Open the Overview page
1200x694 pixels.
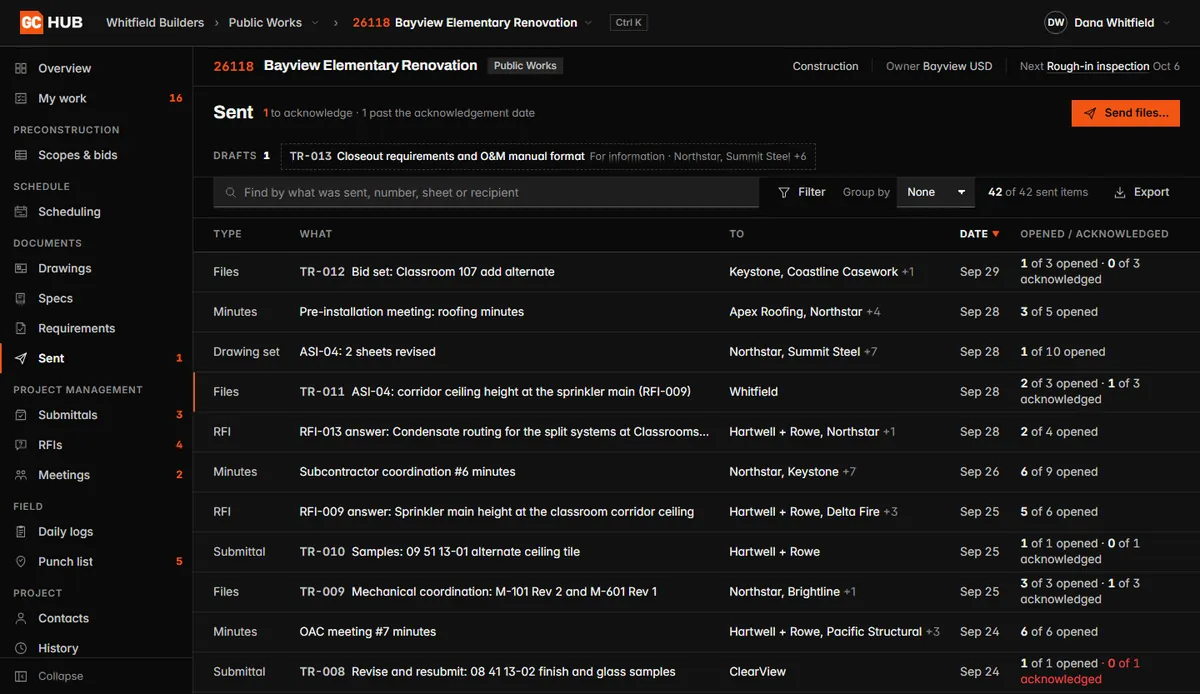[96, 68]
